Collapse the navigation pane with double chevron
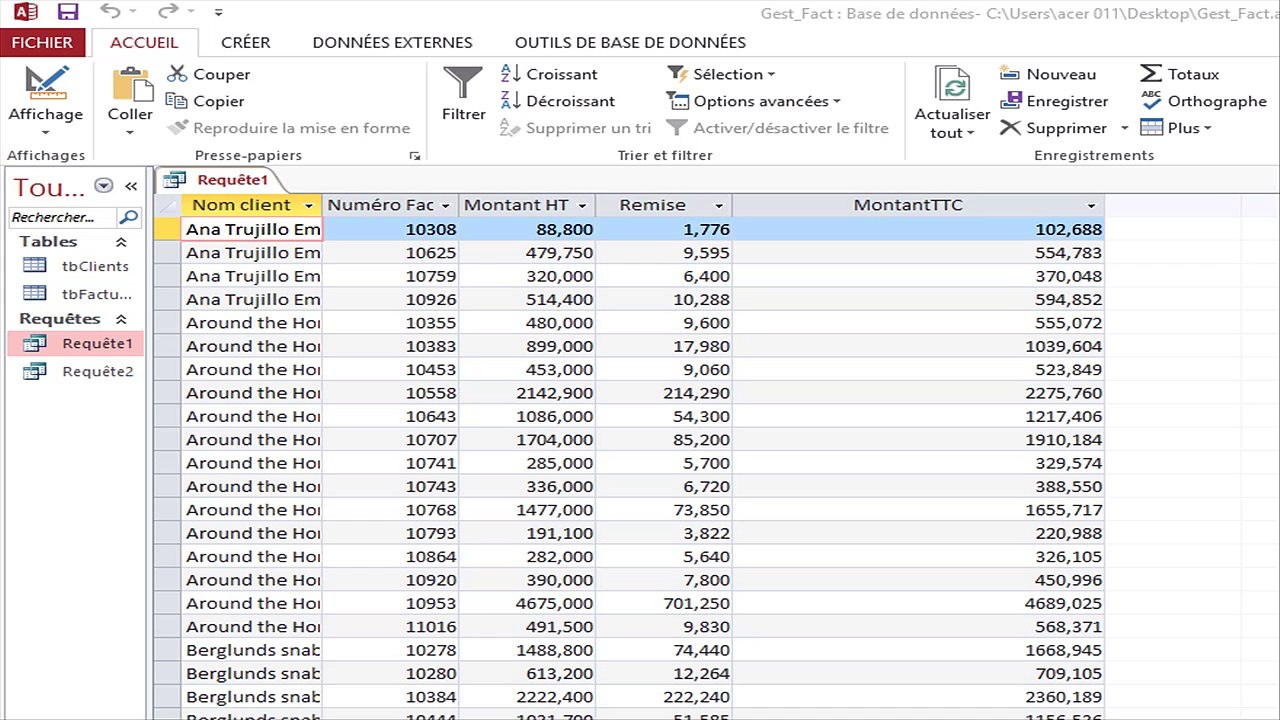 [131, 186]
